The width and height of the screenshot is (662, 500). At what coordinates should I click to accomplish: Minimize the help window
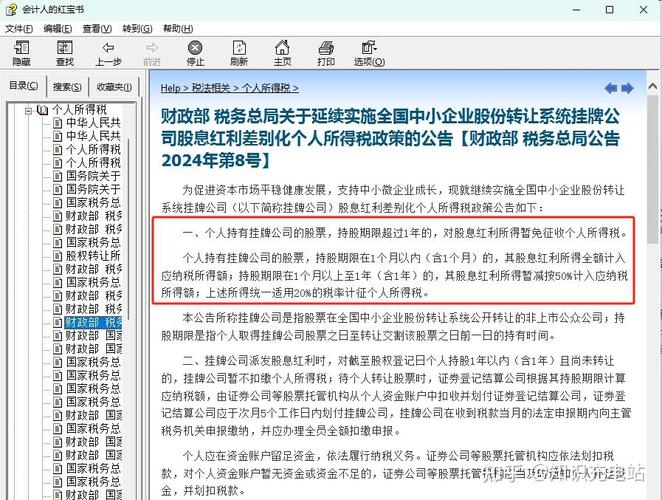point(577,9)
